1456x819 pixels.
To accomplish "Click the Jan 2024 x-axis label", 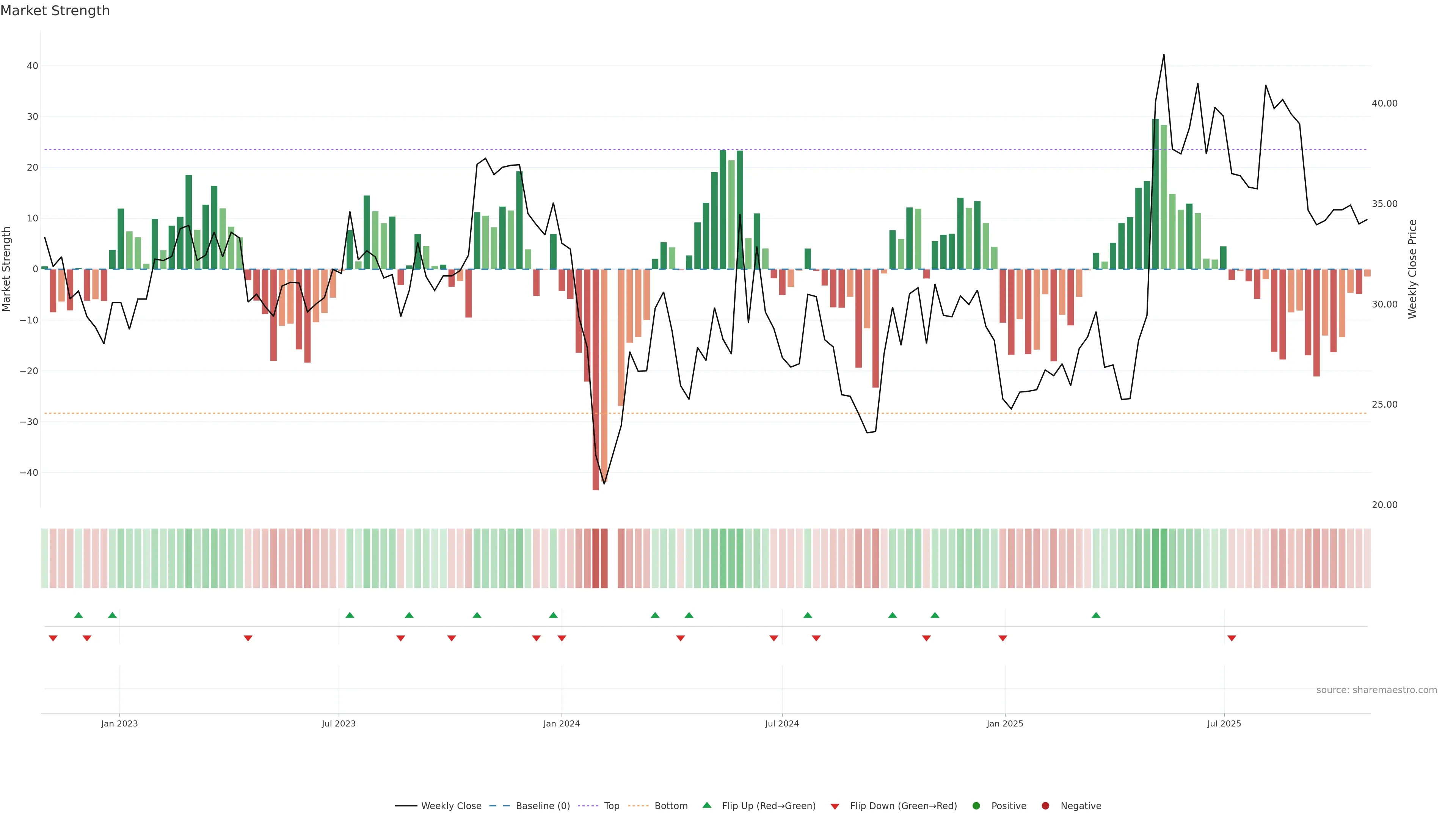I will click(x=561, y=723).
